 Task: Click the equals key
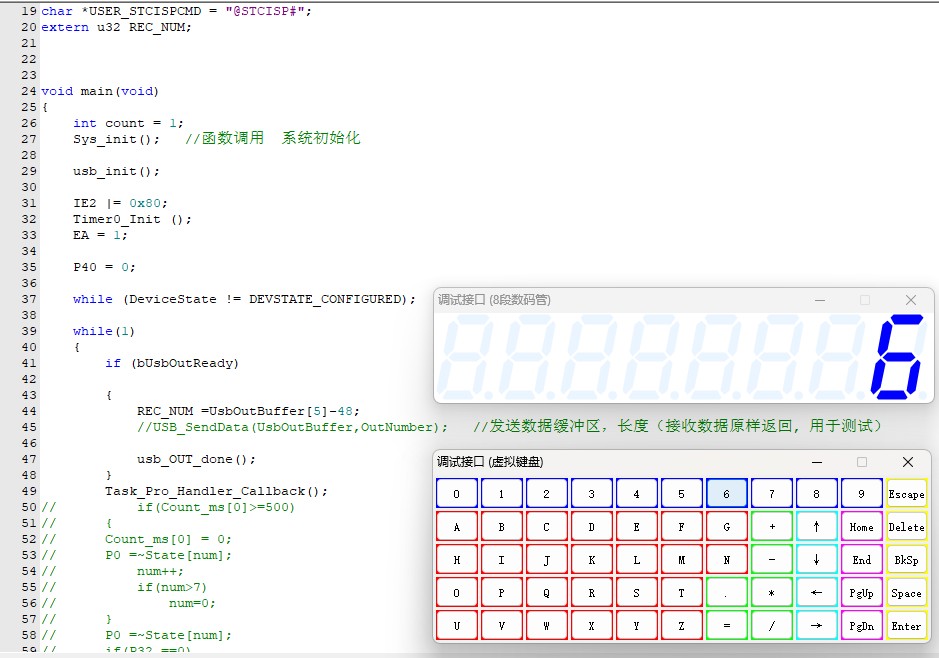(726, 626)
